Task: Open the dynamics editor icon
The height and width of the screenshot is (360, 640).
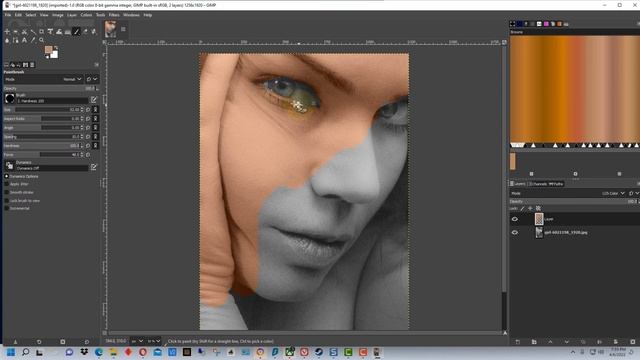Action: click(x=94, y=167)
